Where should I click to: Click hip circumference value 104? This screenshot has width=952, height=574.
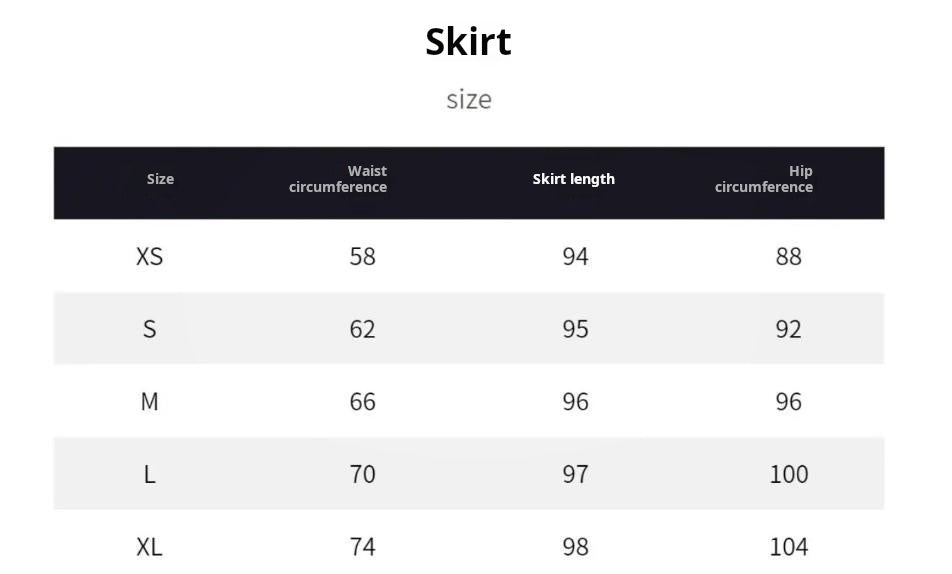[x=788, y=547]
